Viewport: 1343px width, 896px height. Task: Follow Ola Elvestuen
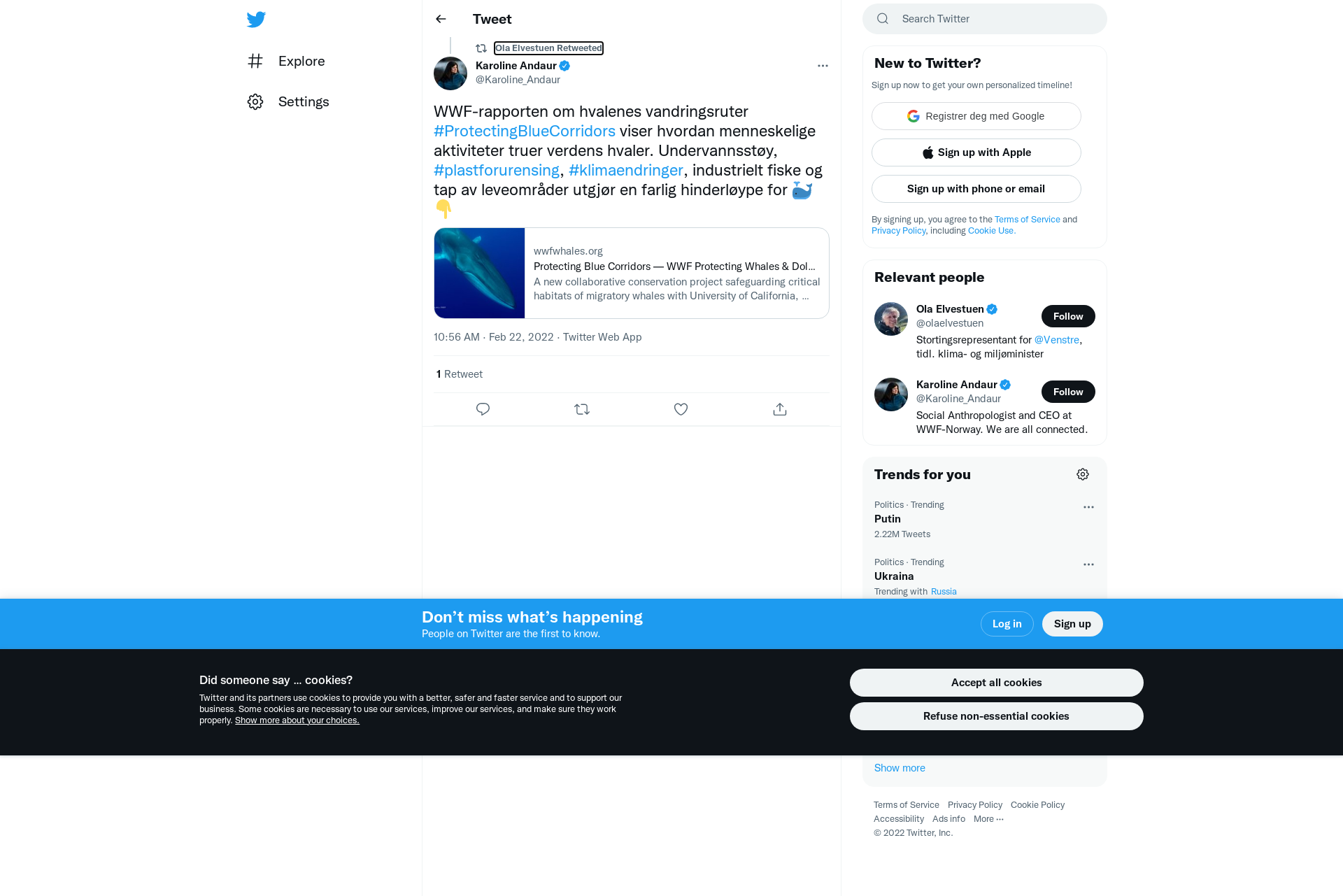pyautogui.click(x=1068, y=316)
